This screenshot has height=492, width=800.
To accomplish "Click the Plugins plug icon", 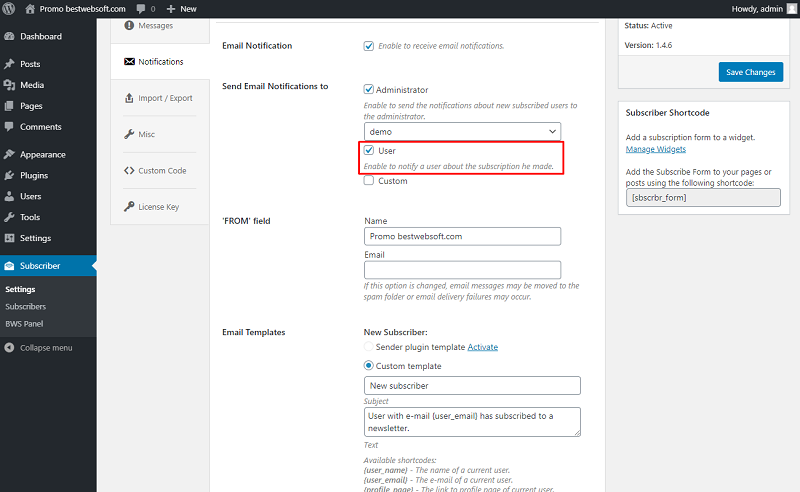I will pyautogui.click(x=9, y=175).
